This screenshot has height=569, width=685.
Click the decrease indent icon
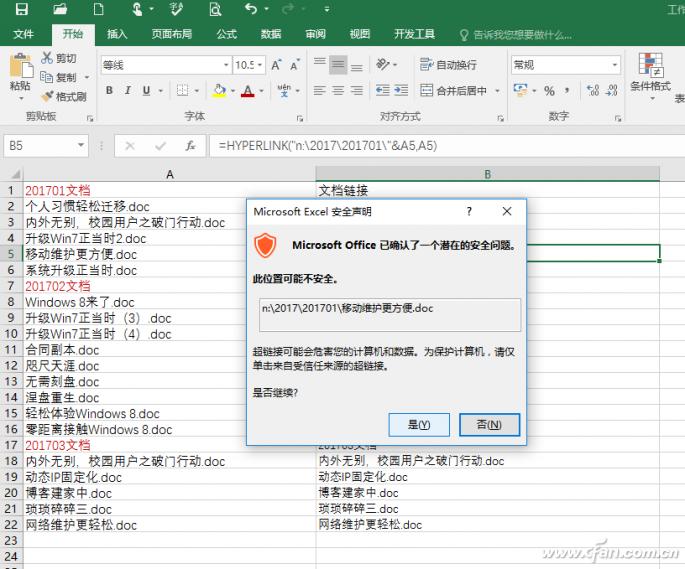(x=383, y=90)
